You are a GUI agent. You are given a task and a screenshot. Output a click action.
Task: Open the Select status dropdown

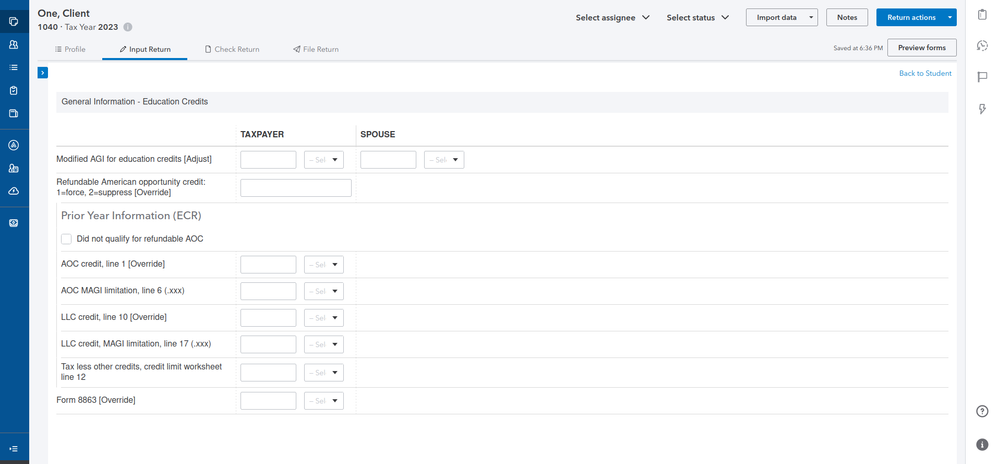point(697,17)
